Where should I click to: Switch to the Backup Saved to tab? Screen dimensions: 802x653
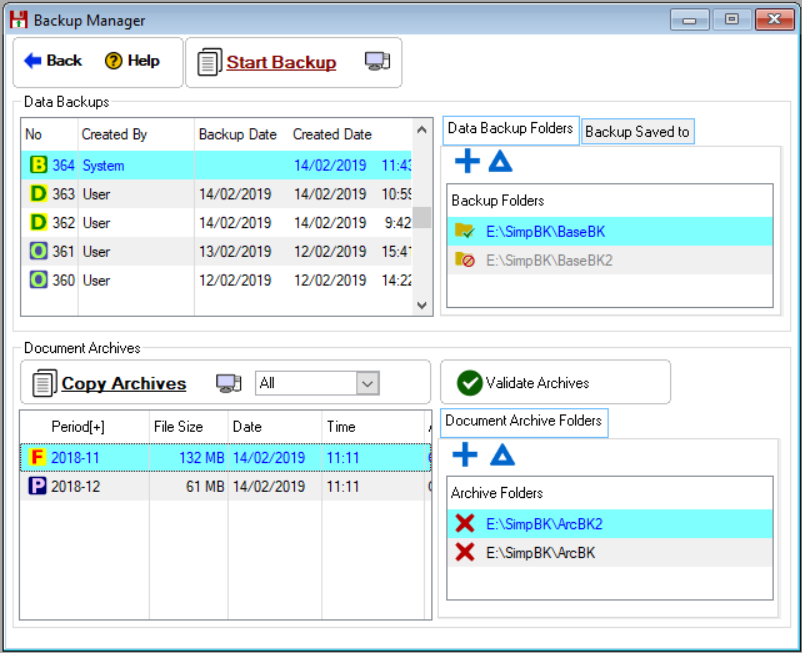[x=637, y=131]
